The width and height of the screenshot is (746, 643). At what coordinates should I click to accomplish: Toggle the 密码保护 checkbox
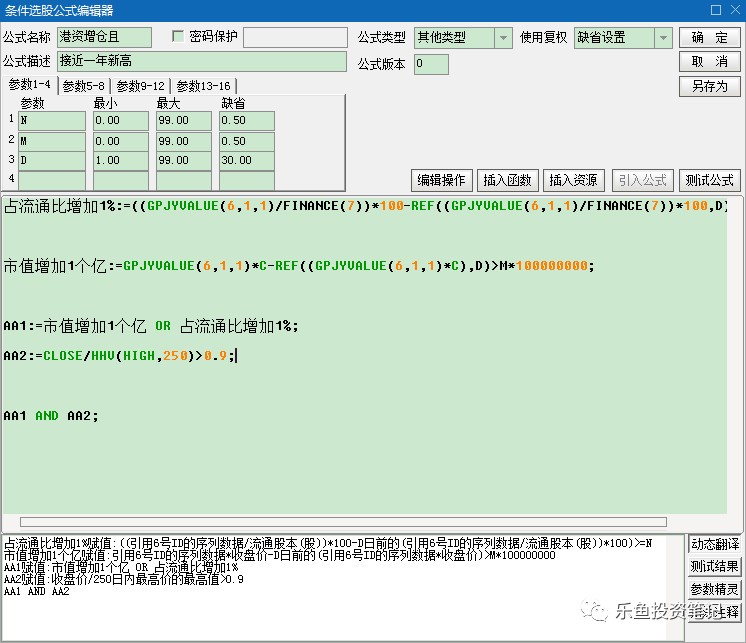click(x=178, y=36)
